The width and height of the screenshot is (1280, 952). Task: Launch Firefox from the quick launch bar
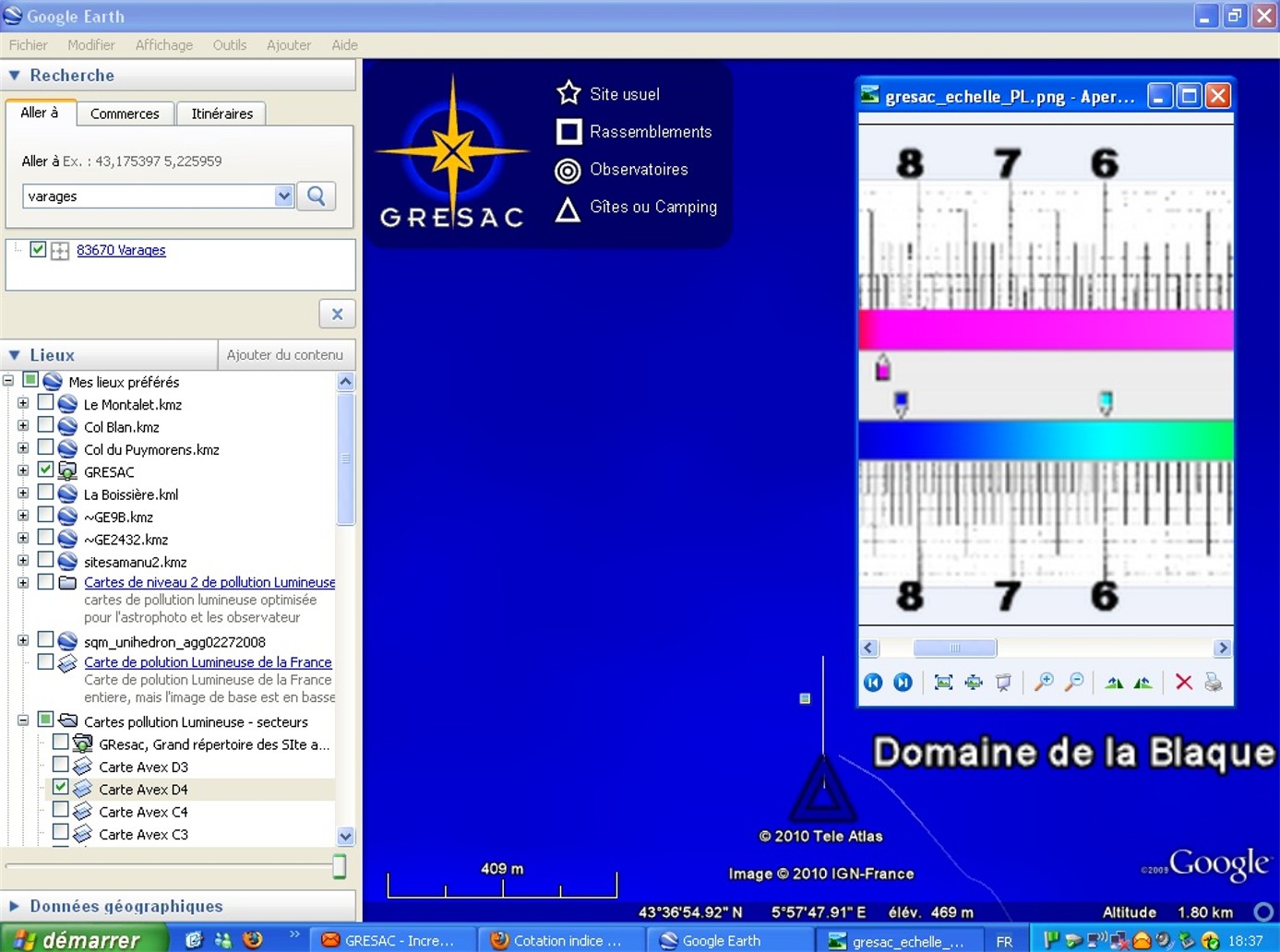tap(252, 940)
